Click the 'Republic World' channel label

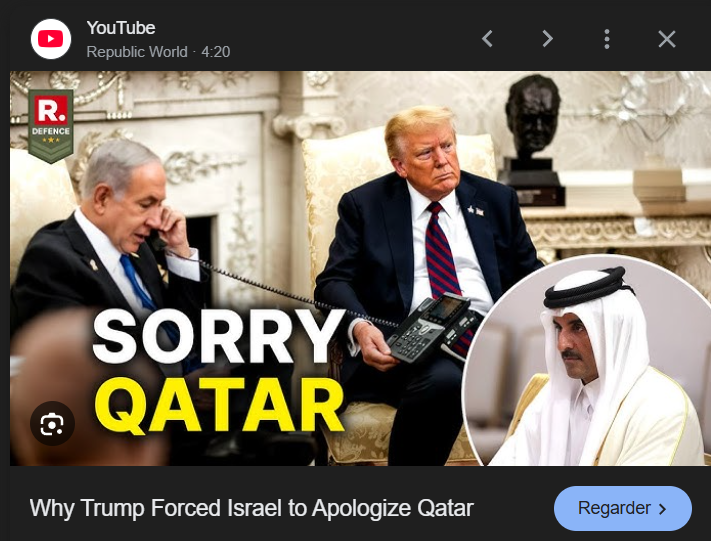coord(137,52)
